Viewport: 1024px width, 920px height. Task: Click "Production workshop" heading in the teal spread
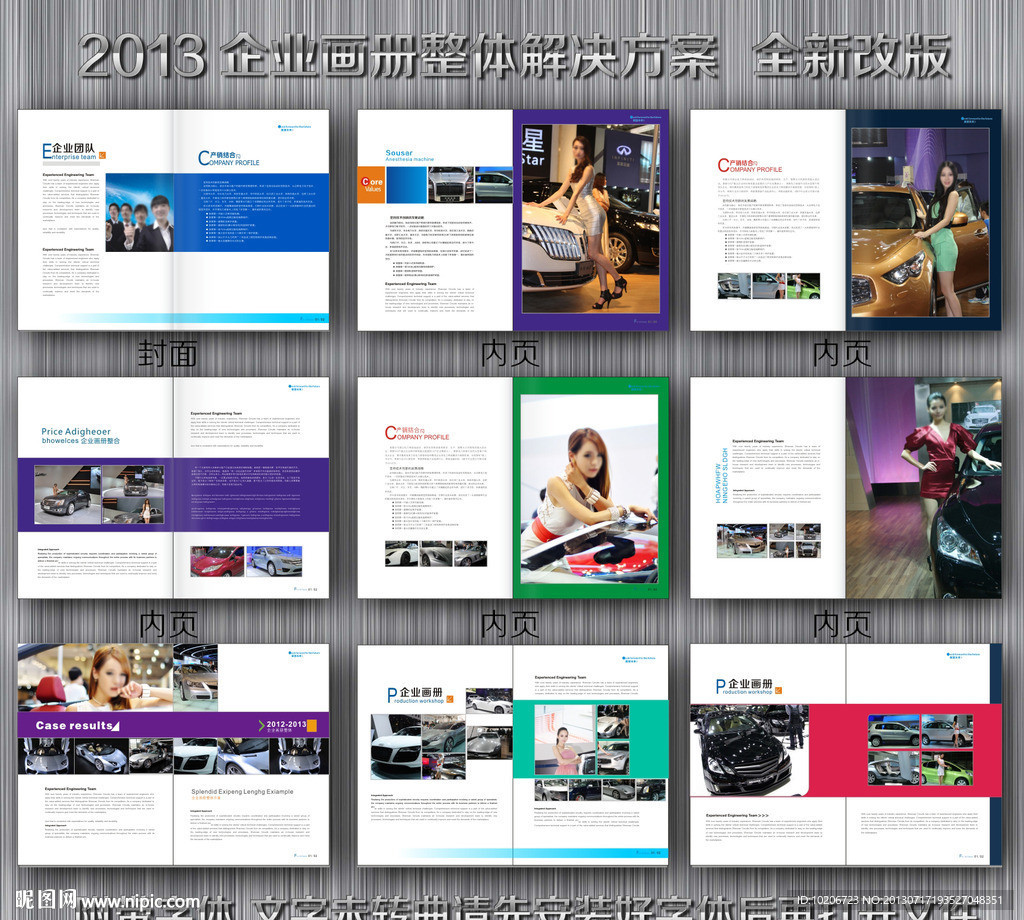(x=415, y=695)
